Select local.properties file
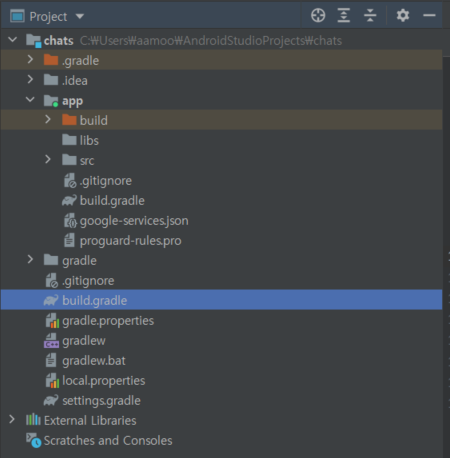Screen dimensions: 450x458 pyautogui.click(x=104, y=381)
